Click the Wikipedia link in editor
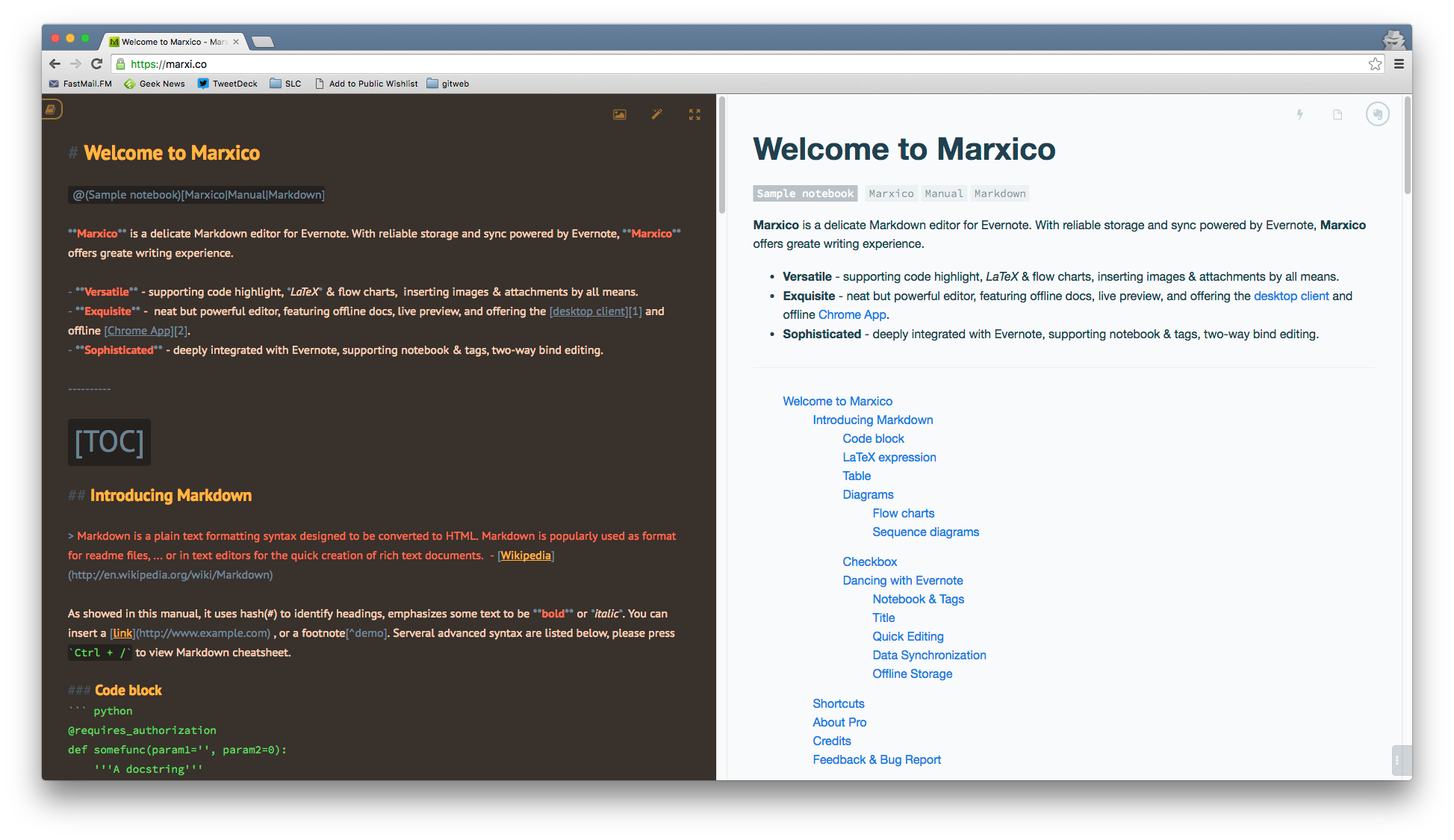This screenshot has height=840, width=1454. point(526,556)
